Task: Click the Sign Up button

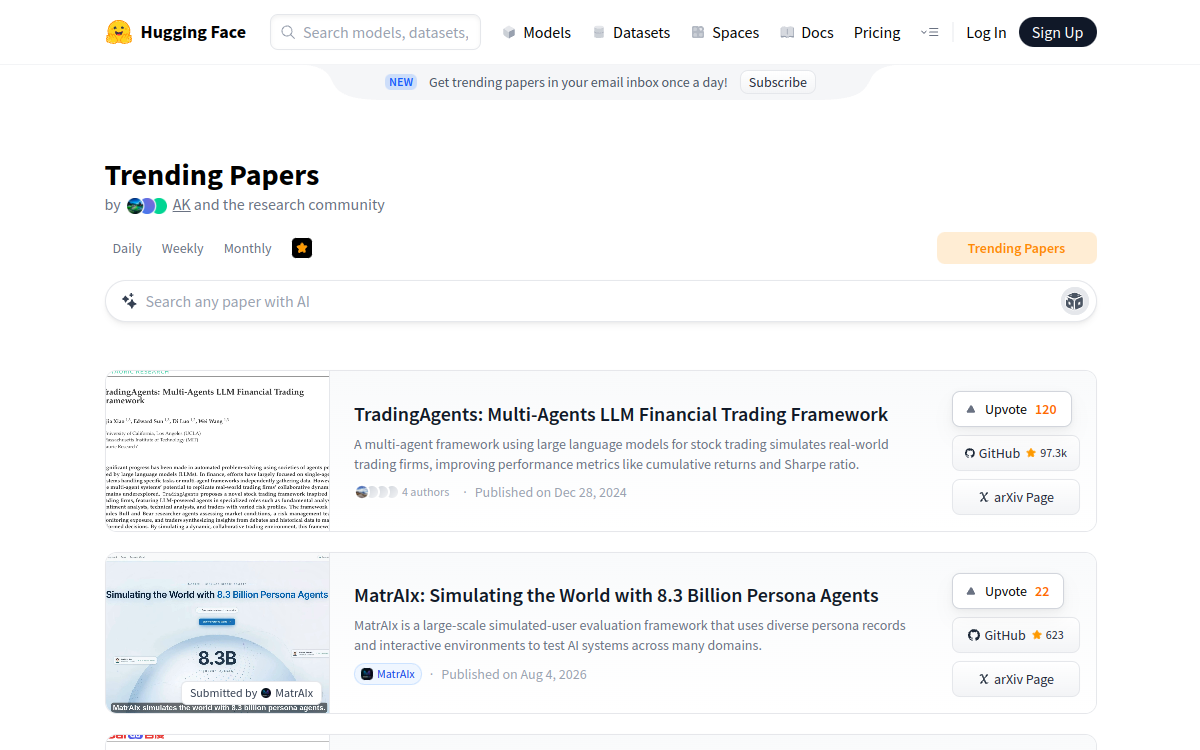Action: click(x=1058, y=32)
